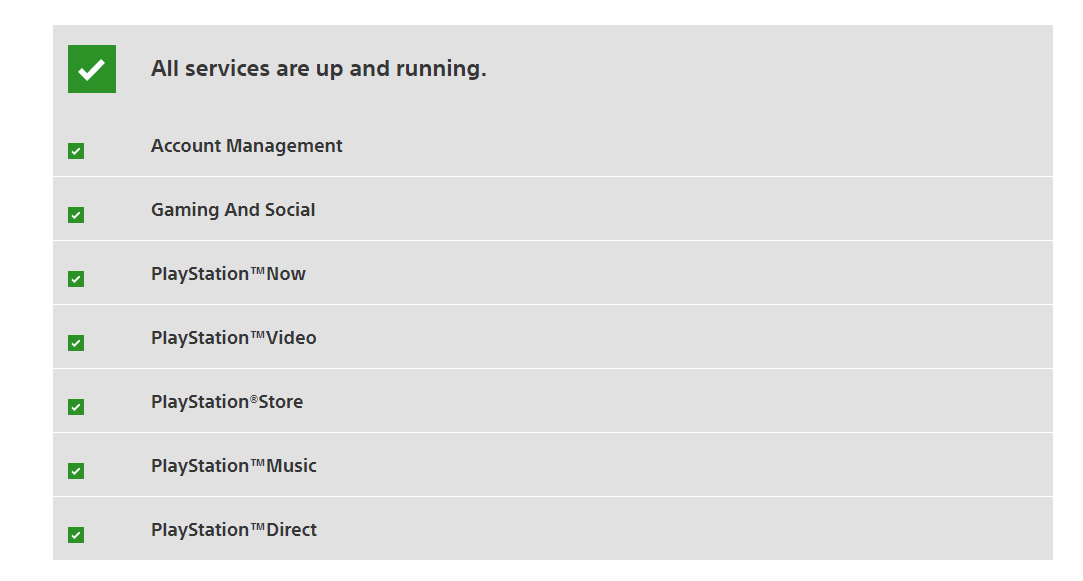
Task: Click the green check beside PlayStation Direct
Action: (76, 535)
